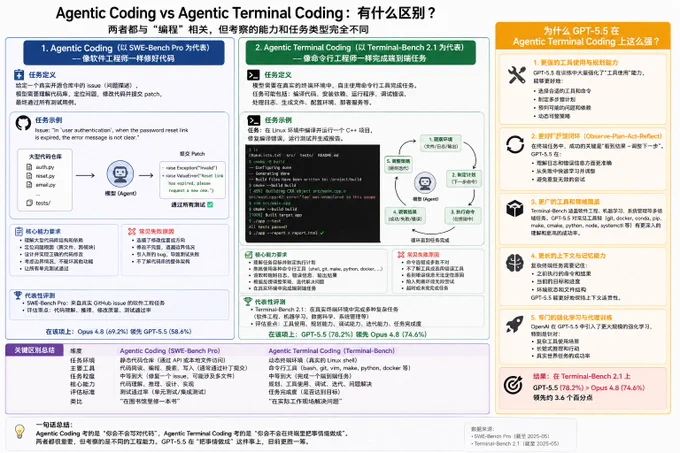
Task: Click the 提交 Patch code box
Action: [192, 179]
